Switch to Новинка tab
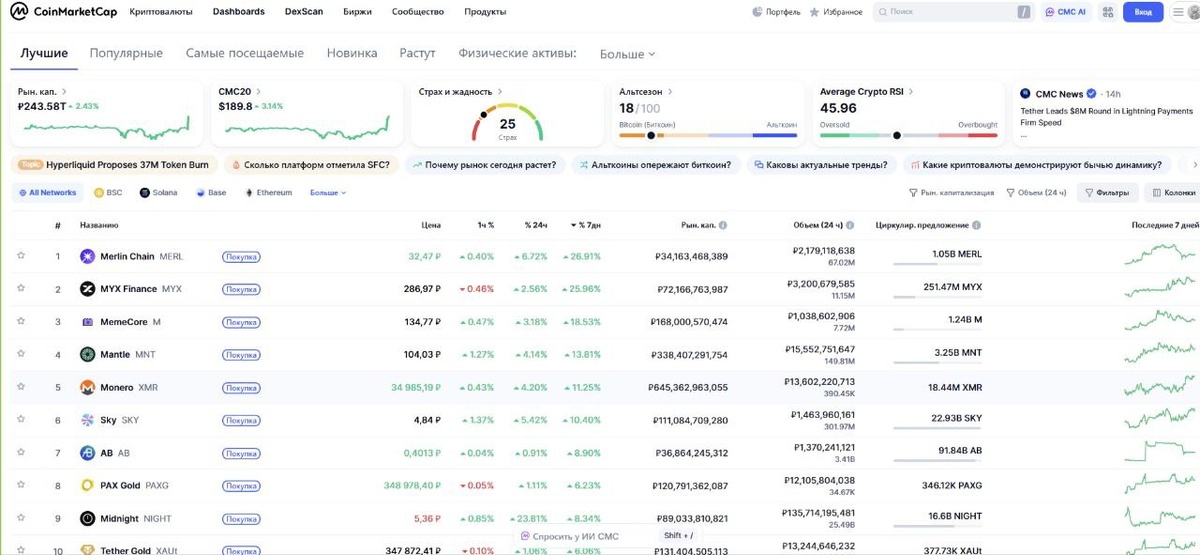This screenshot has width=1200, height=555. point(352,53)
